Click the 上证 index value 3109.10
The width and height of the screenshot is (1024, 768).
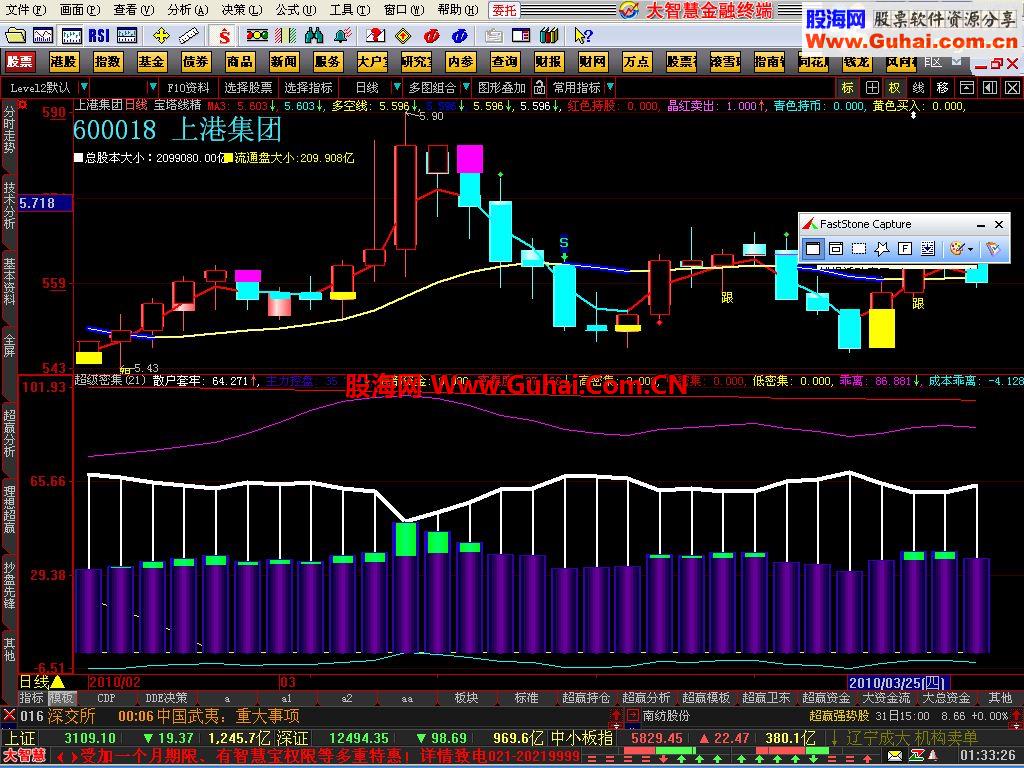click(x=90, y=738)
